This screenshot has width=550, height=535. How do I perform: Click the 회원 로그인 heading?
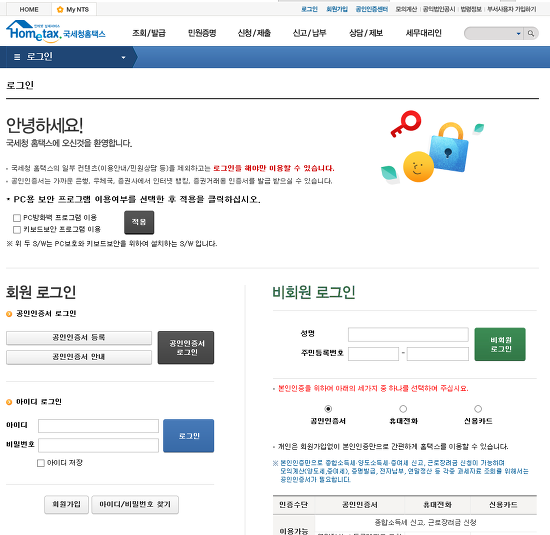click(x=41, y=293)
